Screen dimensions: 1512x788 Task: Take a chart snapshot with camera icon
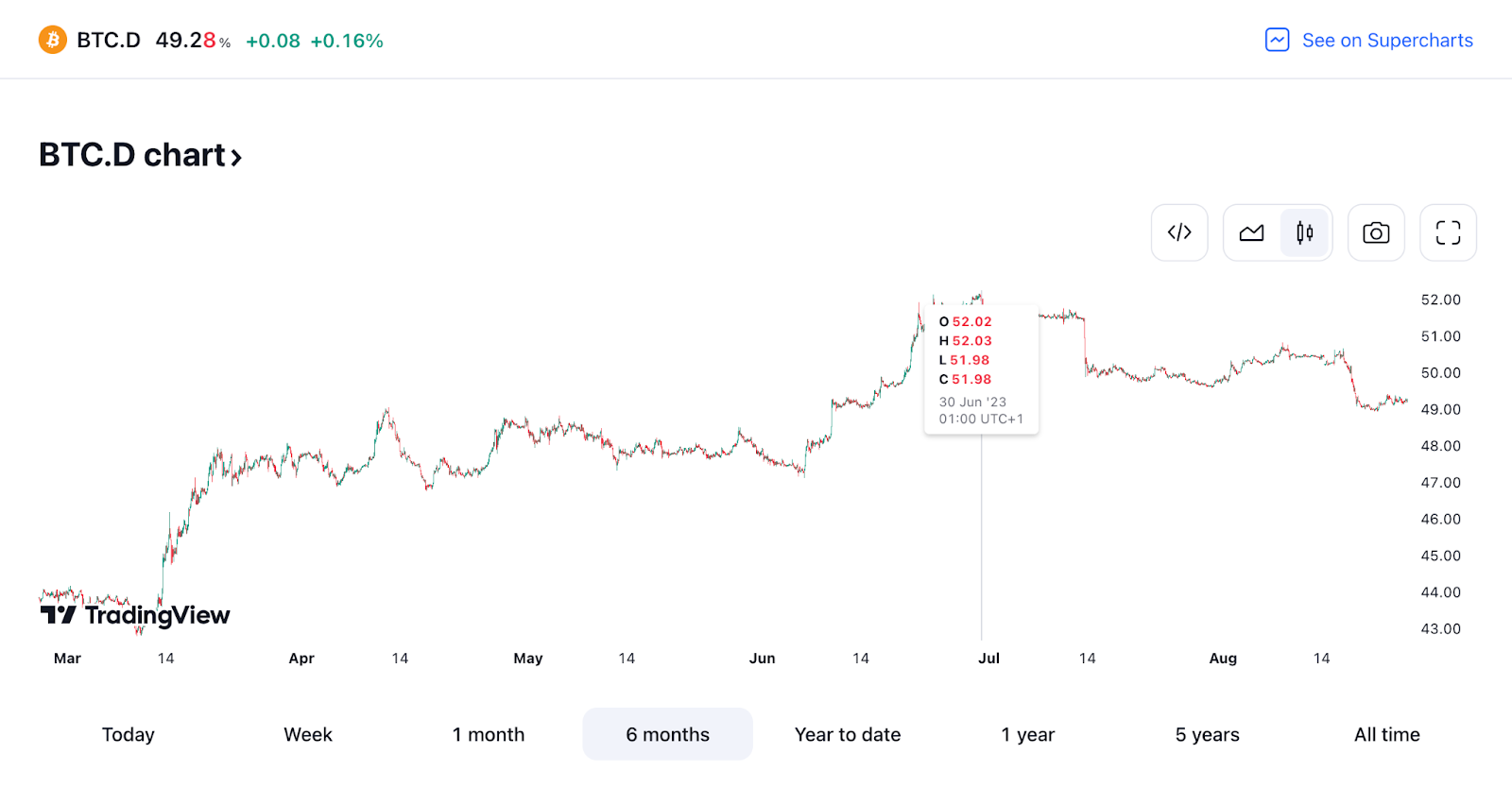click(x=1375, y=232)
